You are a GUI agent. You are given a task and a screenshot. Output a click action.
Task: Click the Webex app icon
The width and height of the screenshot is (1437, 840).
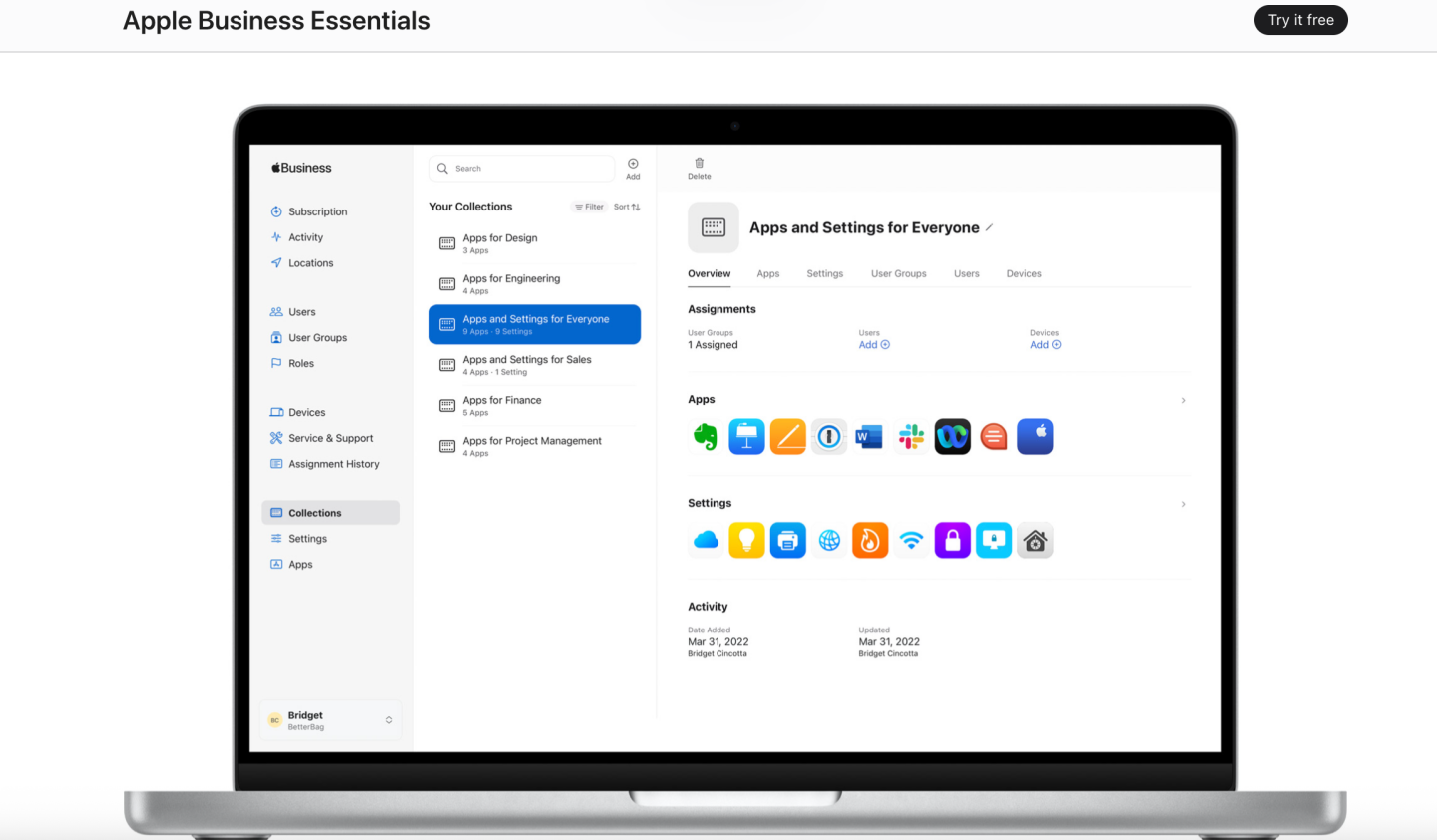(x=953, y=437)
